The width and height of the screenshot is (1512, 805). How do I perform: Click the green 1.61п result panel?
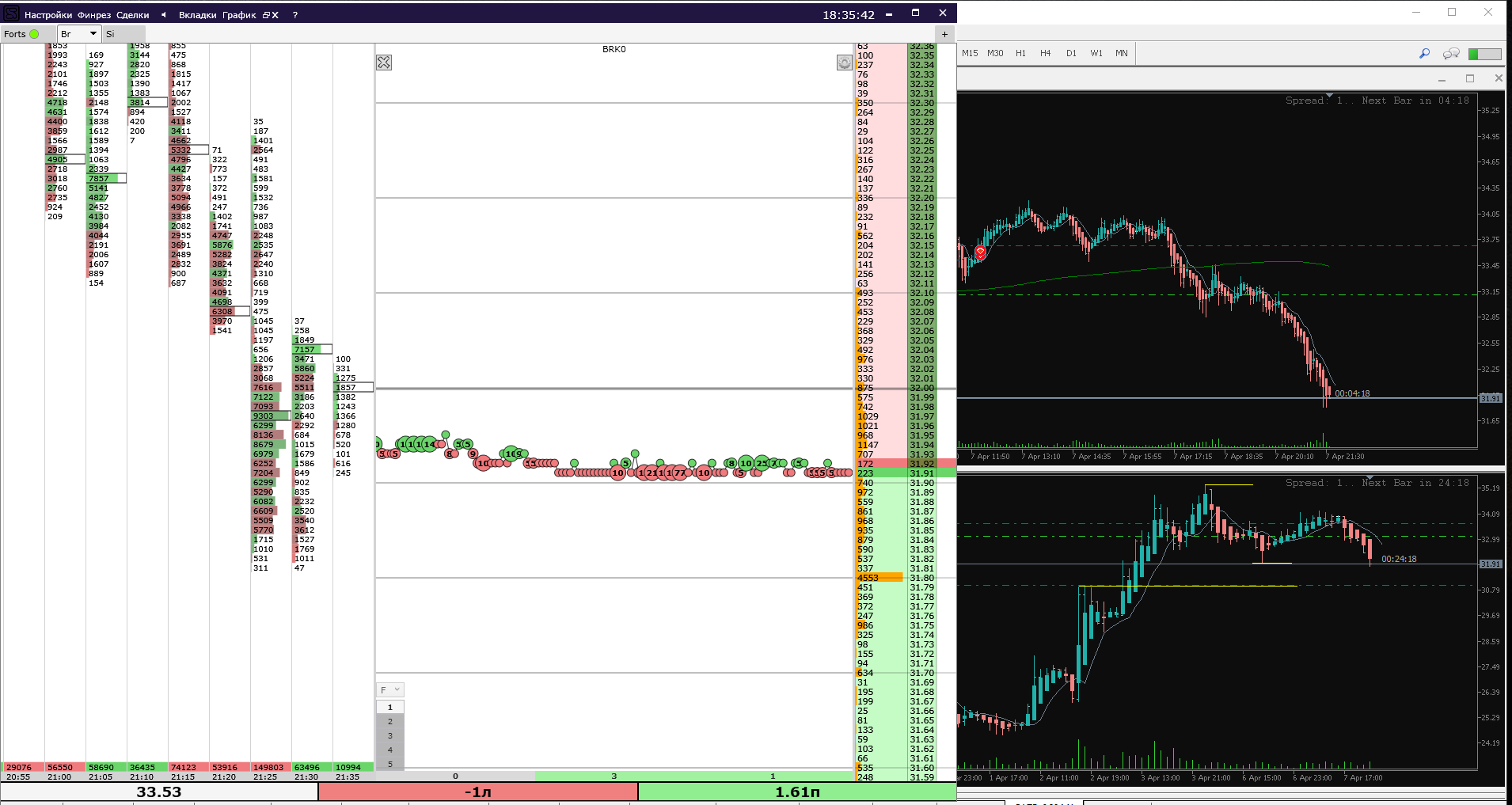(x=797, y=792)
